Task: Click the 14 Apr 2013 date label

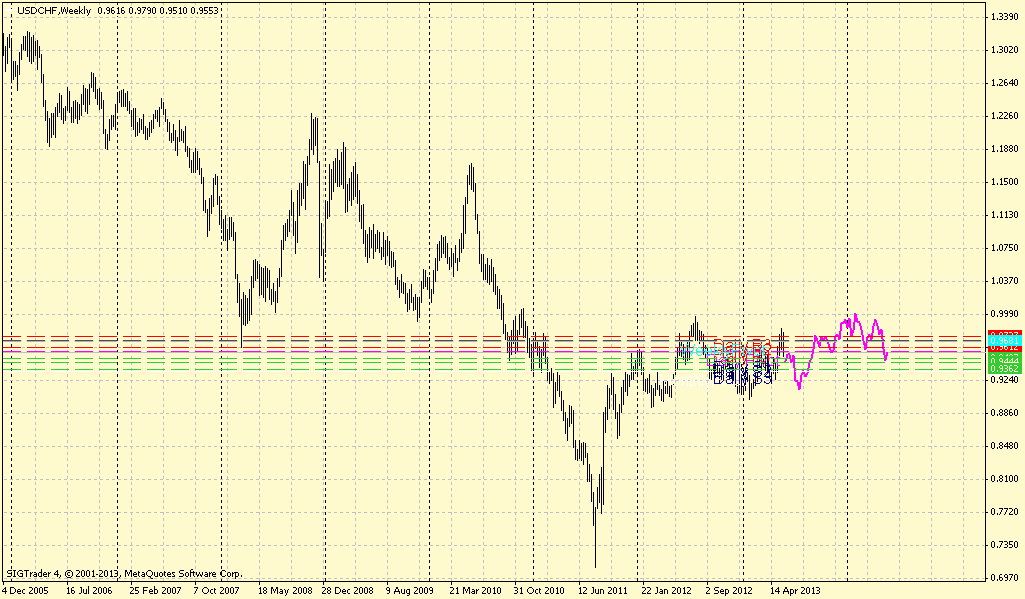Action: [796, 590]
